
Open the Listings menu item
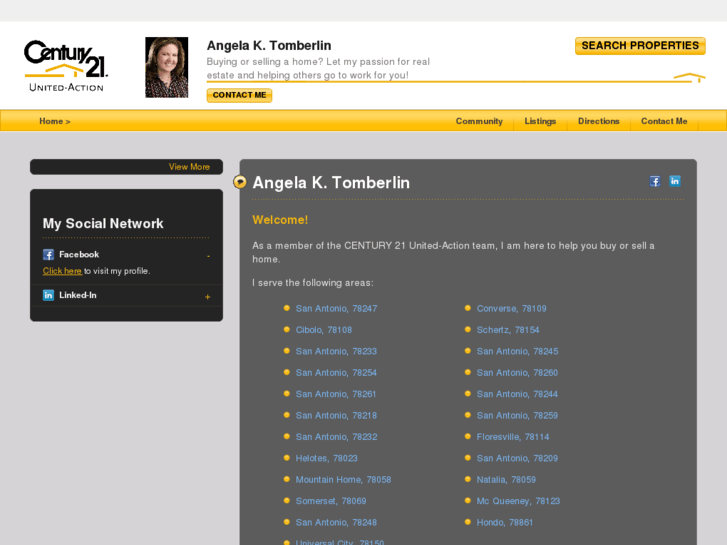(540, 121)
